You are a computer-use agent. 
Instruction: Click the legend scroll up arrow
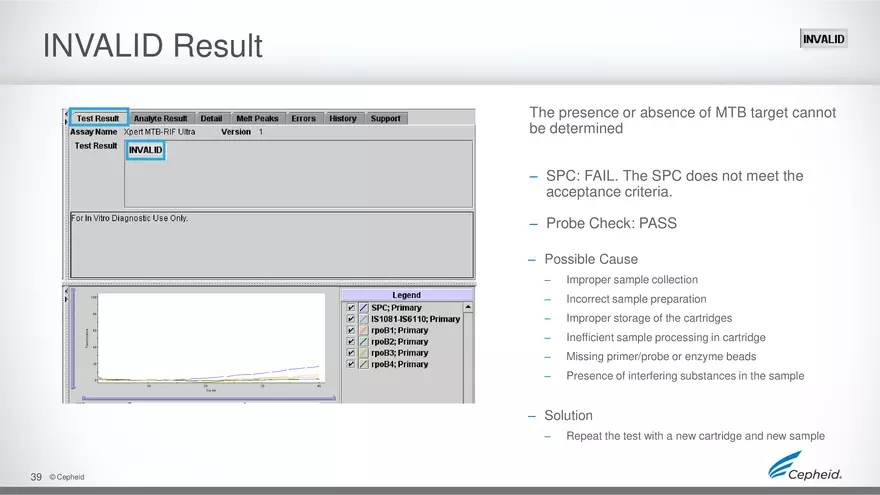(468, 307)
